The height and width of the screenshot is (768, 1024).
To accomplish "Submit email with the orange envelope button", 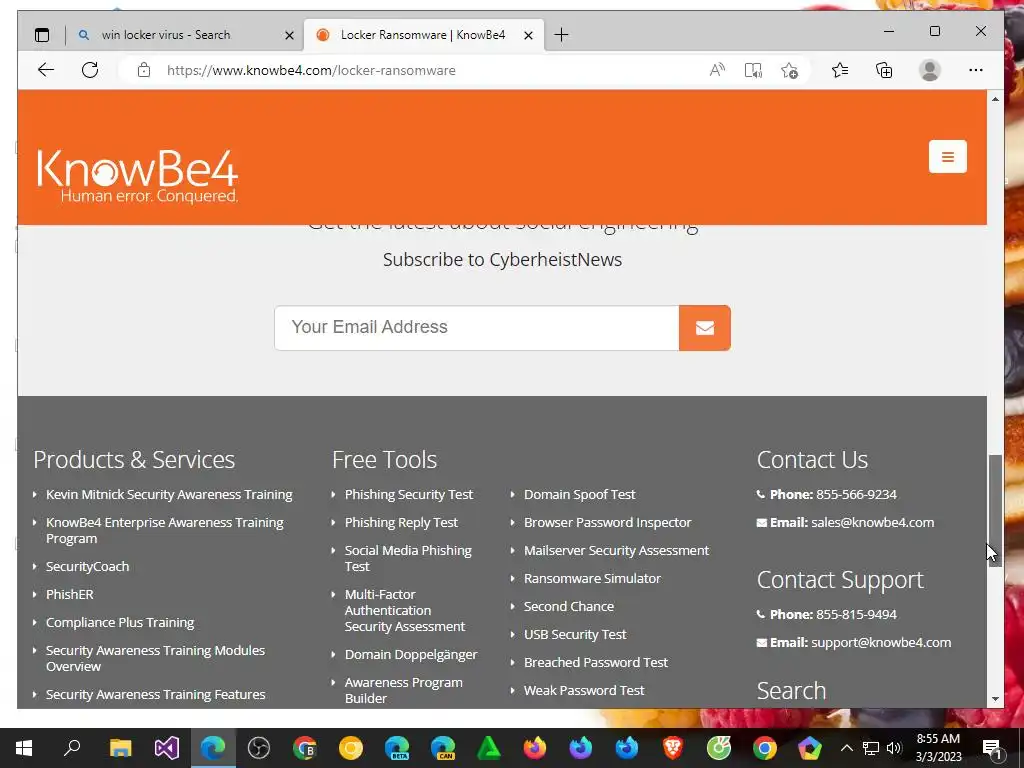I will coord(705,328).
